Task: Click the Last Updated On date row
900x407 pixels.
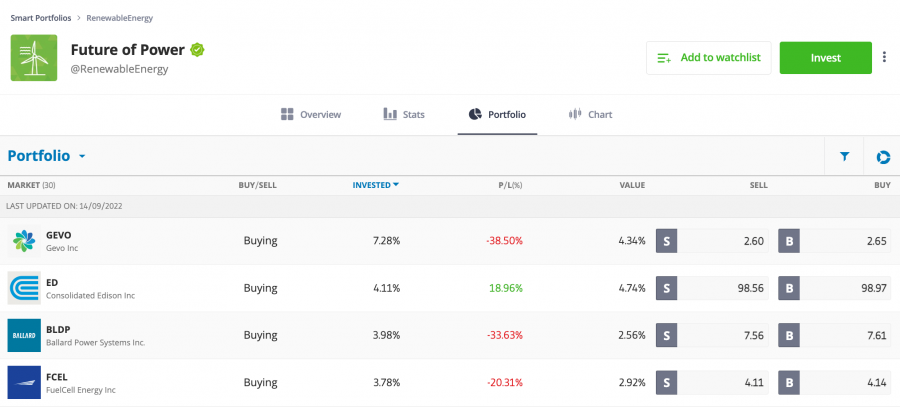Action: [450, 206]
